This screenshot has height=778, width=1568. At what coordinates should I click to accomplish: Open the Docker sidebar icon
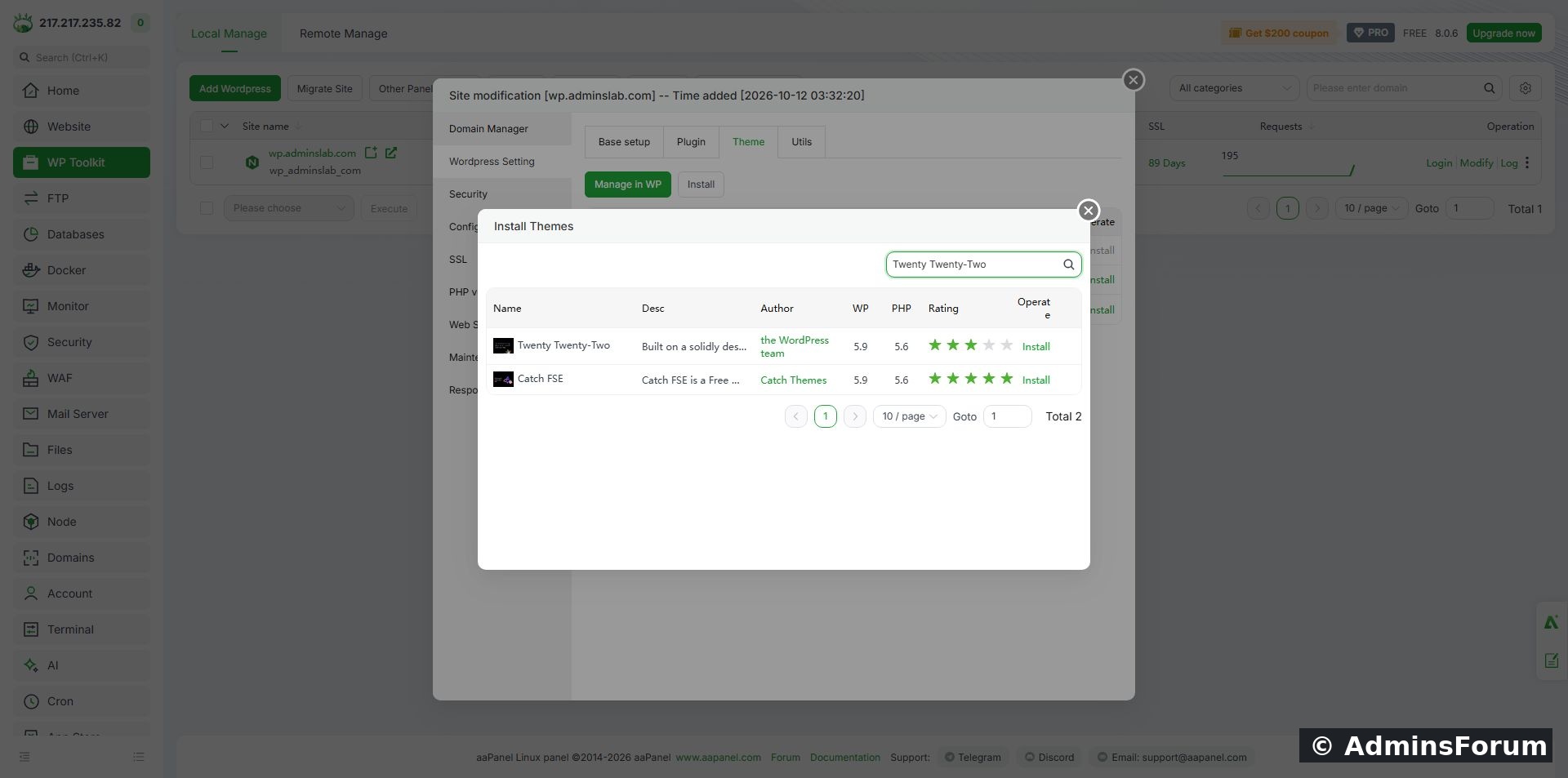pos(31,270)
